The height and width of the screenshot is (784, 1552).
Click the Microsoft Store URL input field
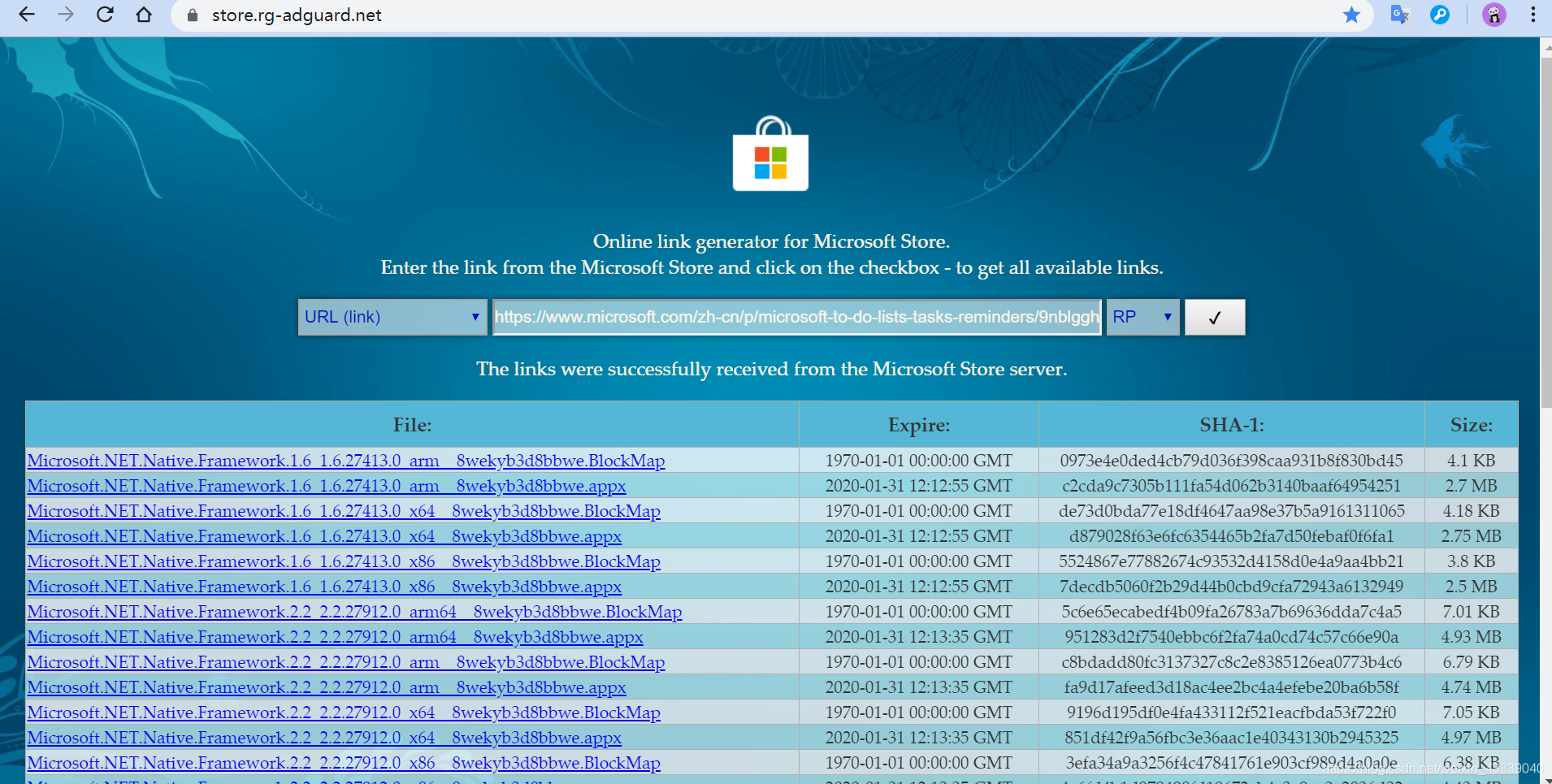[x=796, y=317]
